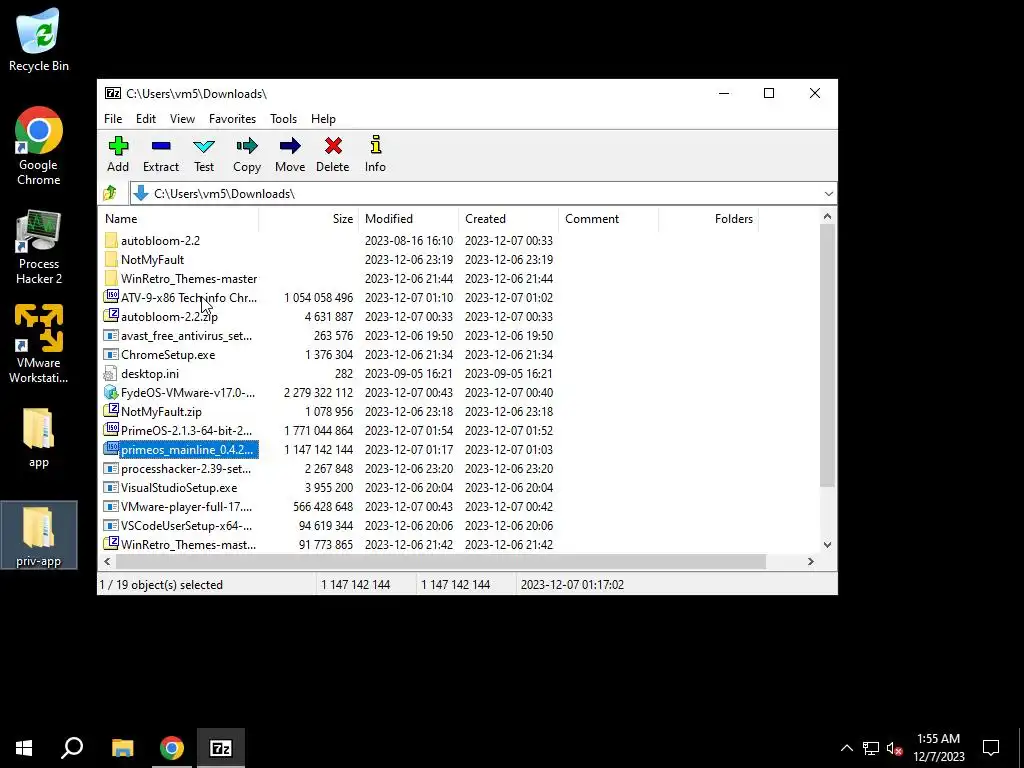Open the Favorites menu

pyautogui.click(x=232, y=119)
